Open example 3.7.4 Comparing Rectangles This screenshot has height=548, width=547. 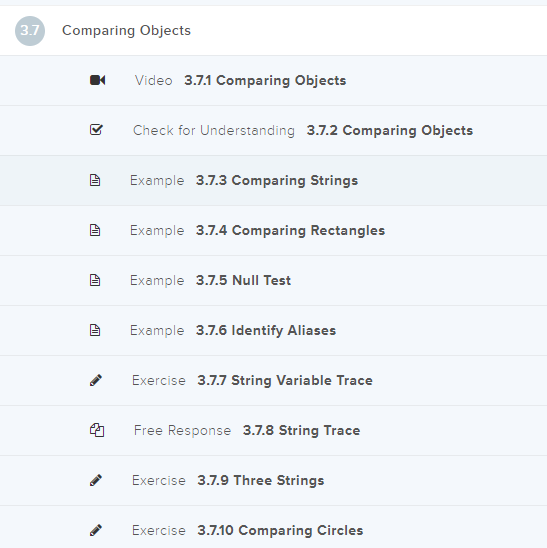(x=273, y=230)
